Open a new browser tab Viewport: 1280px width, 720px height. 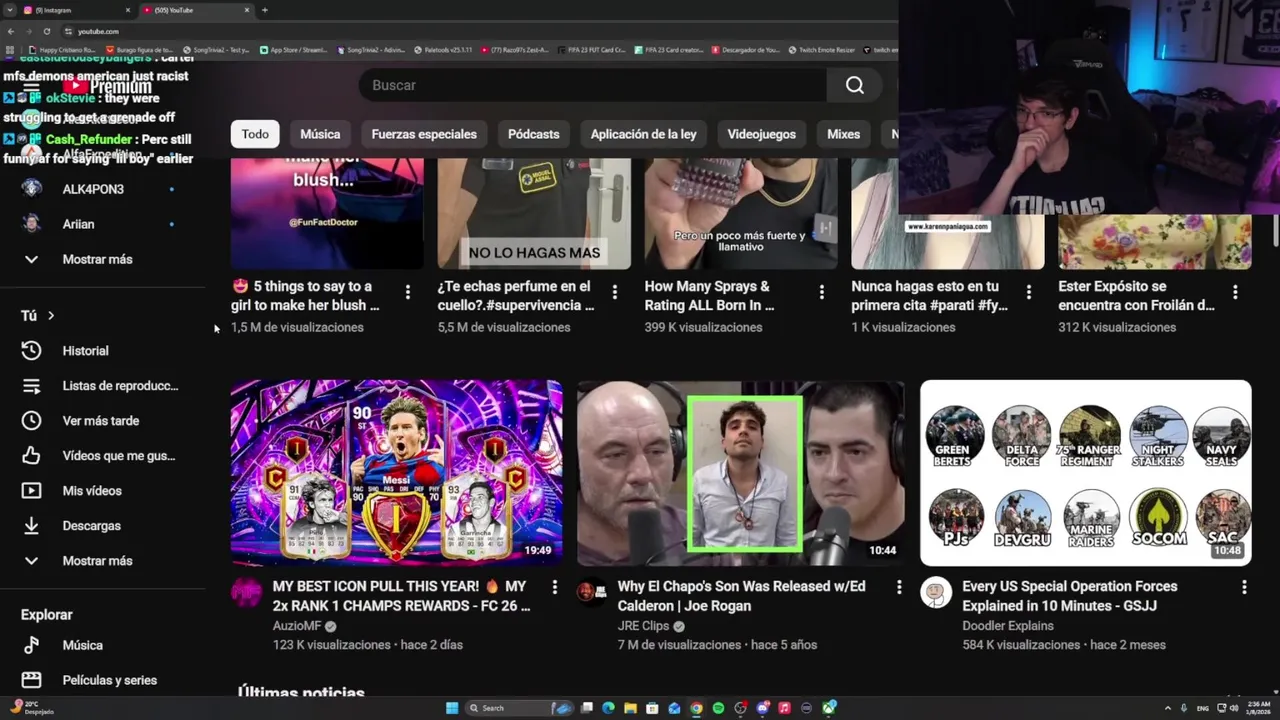(264, 10)
